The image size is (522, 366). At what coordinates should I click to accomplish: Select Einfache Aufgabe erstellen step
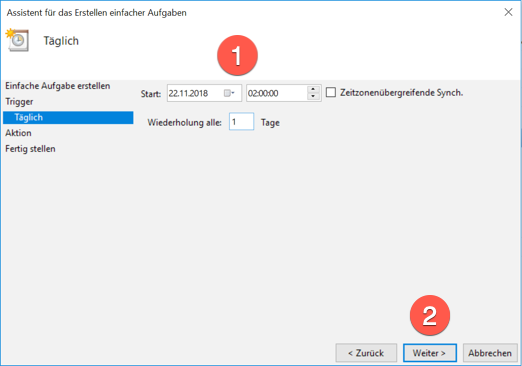click(58, 86)
